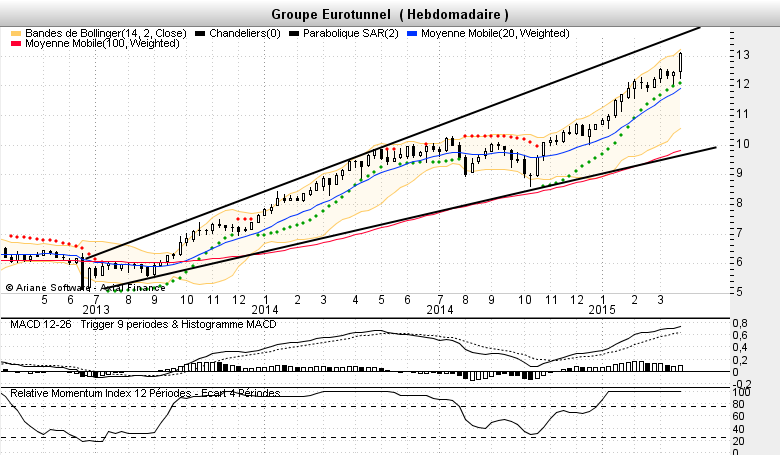This screenshot has height=455, width=780.
Task: Click the month 4 label on the time axis
Action: pos(355,300)
